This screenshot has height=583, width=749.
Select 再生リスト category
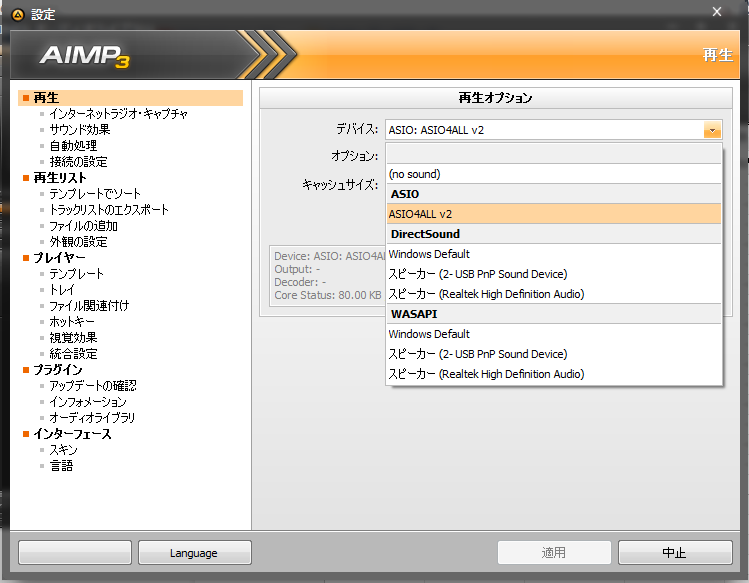click(60, 178)
